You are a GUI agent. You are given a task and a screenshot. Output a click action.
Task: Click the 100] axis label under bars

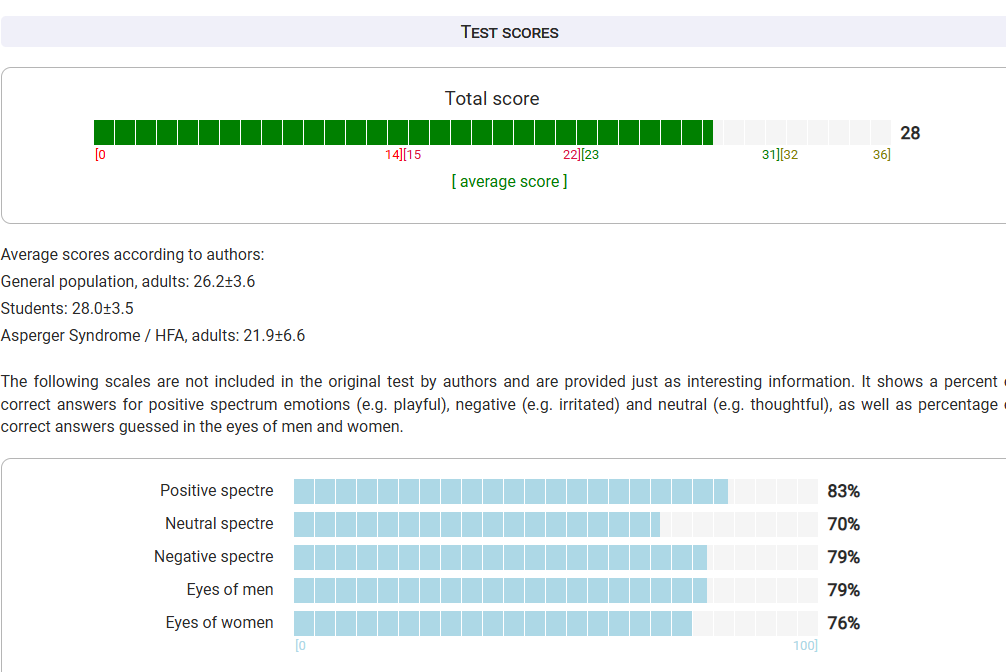click(805, 646)
